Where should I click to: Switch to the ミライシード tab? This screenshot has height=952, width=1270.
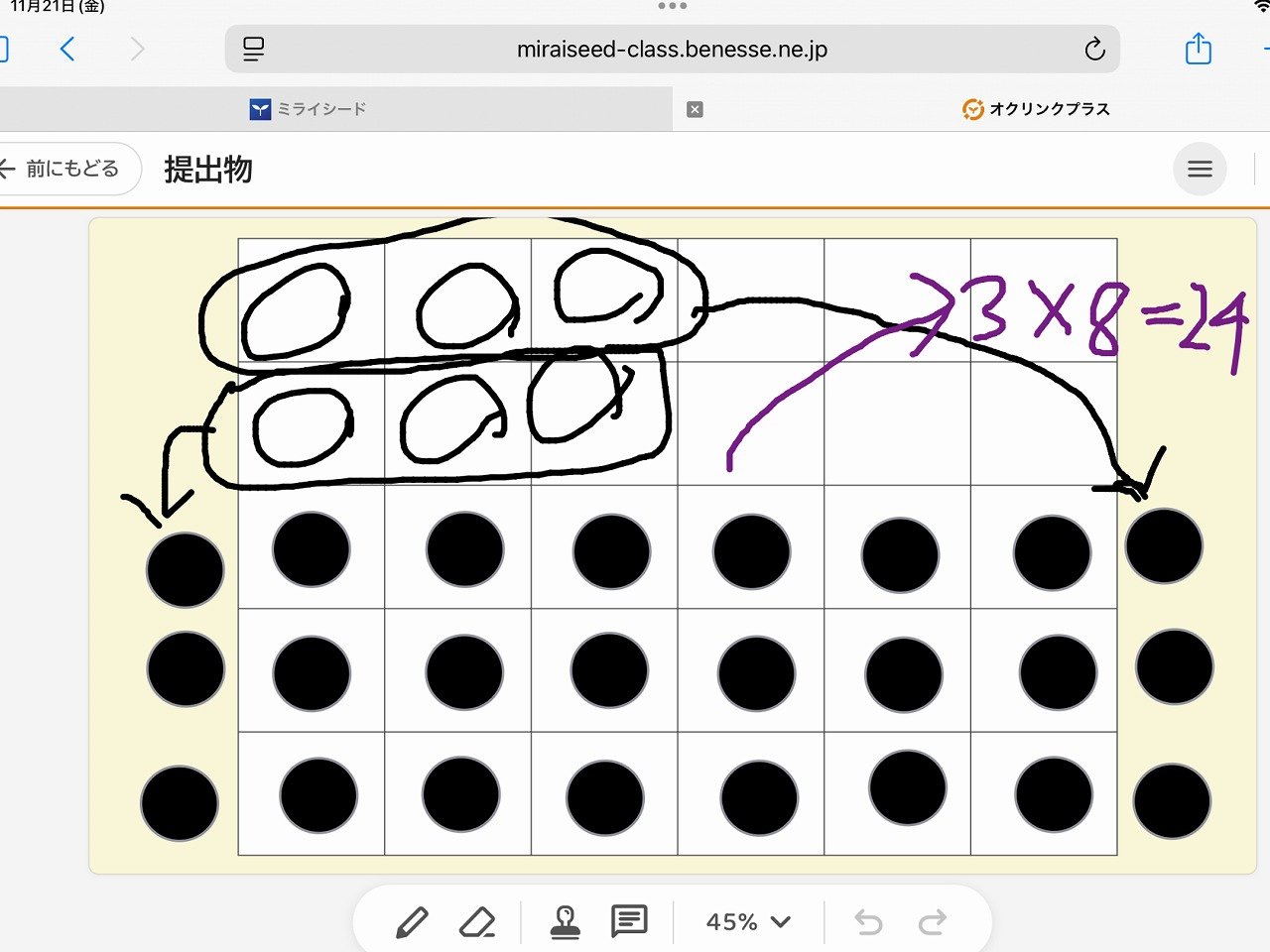(308, 109)
